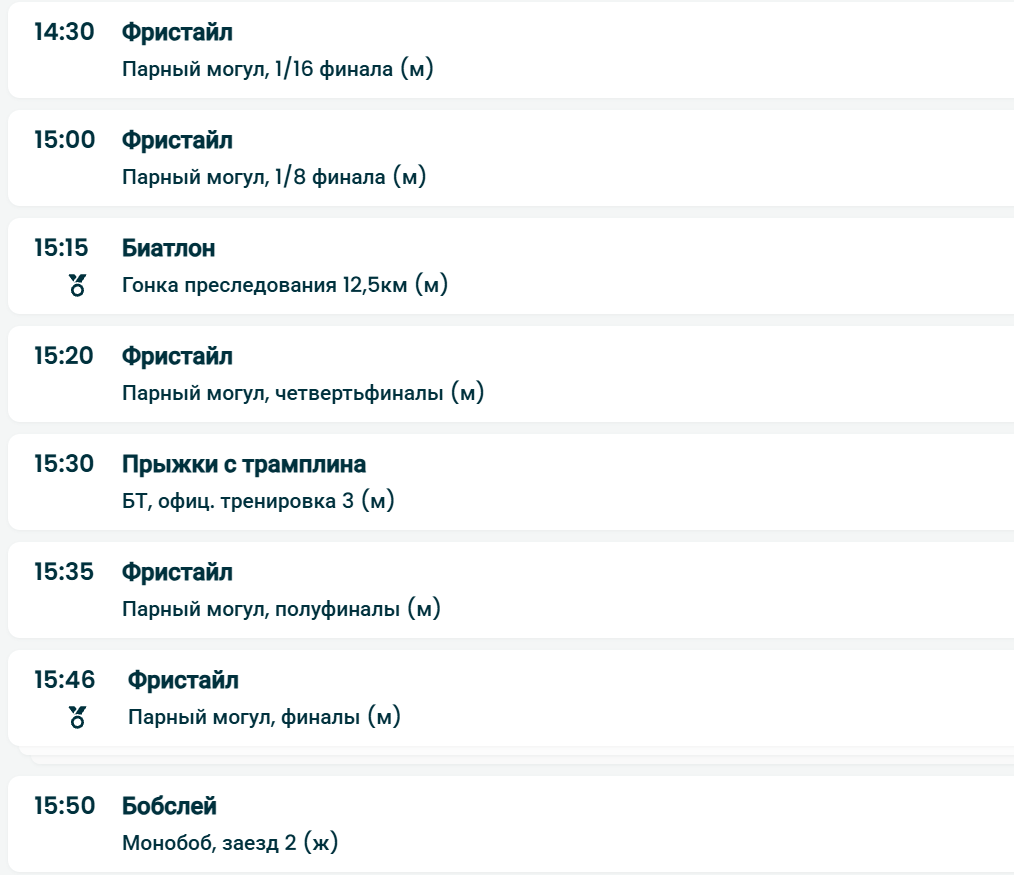Click the 15:30 time label
Screen dimensions: 1014x875
point(64,464)
